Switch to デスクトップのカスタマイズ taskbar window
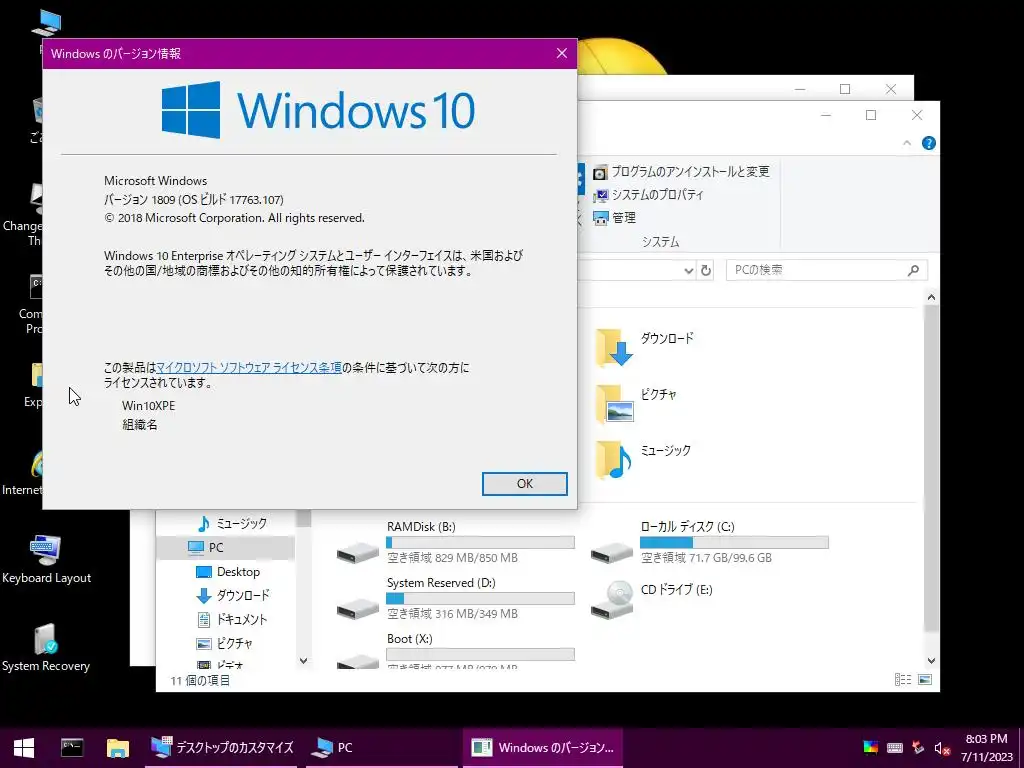Viewport: 1024px width, 768px height. 221,748
